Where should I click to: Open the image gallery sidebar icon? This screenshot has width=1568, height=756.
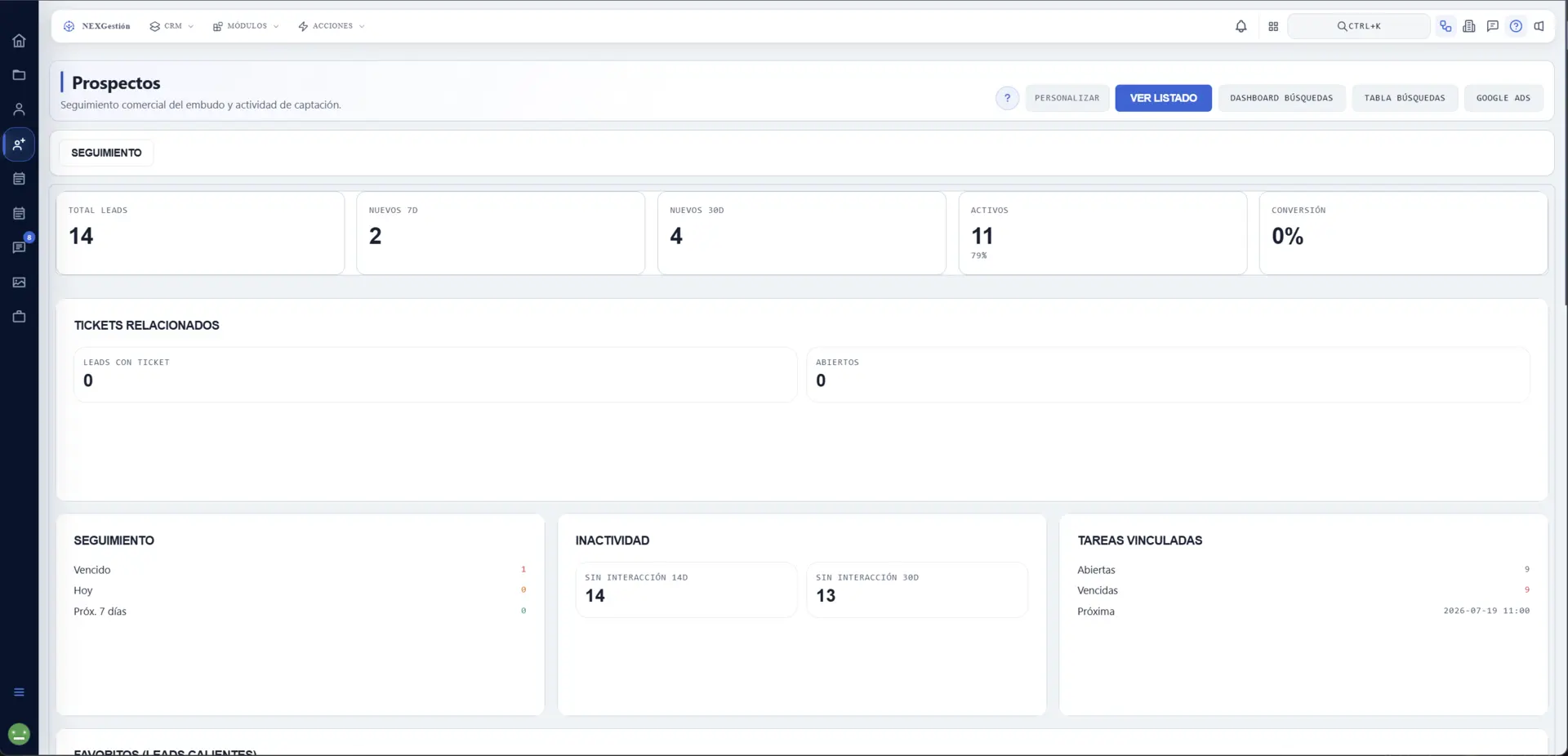[x=19, y=282]
